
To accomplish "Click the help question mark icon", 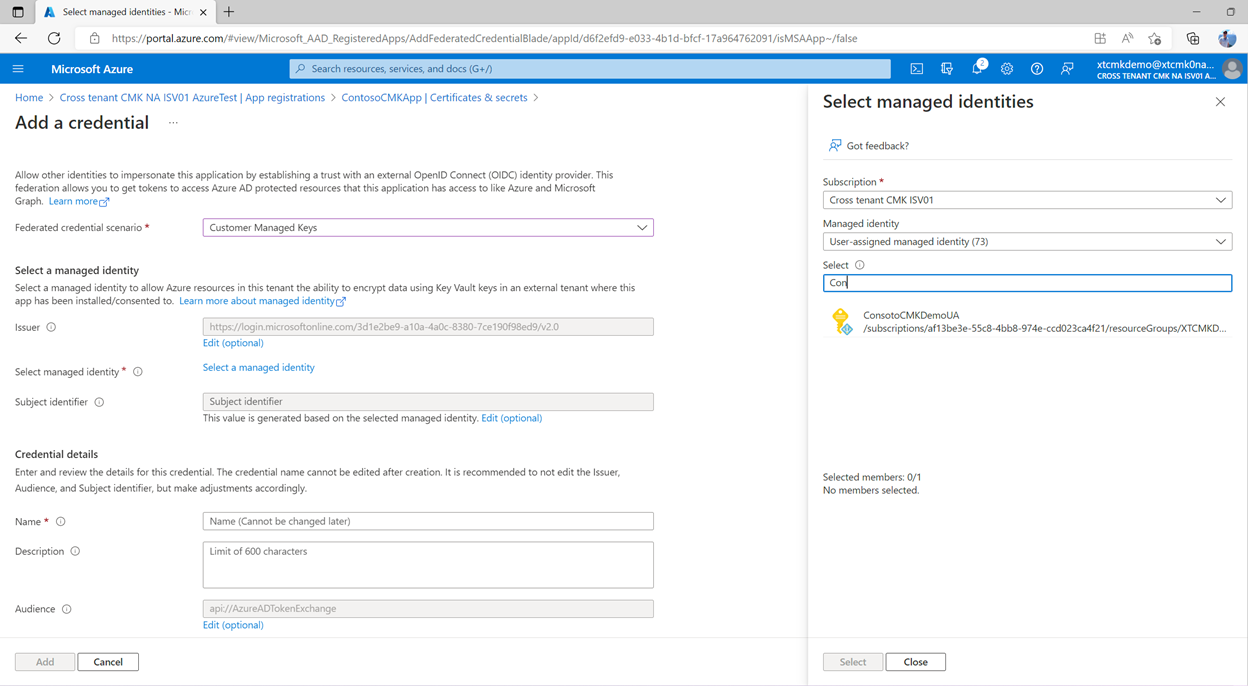I will (x=1037, y=69).
